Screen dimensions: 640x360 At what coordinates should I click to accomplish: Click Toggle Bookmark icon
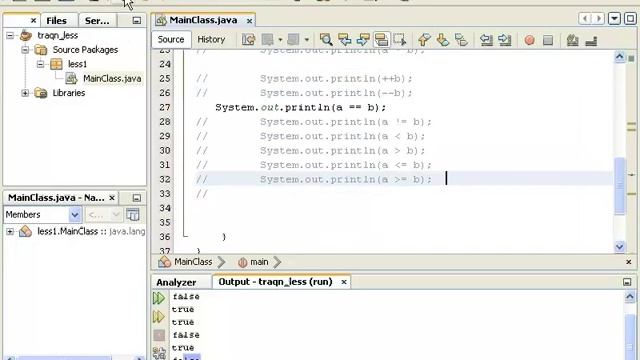461,40
